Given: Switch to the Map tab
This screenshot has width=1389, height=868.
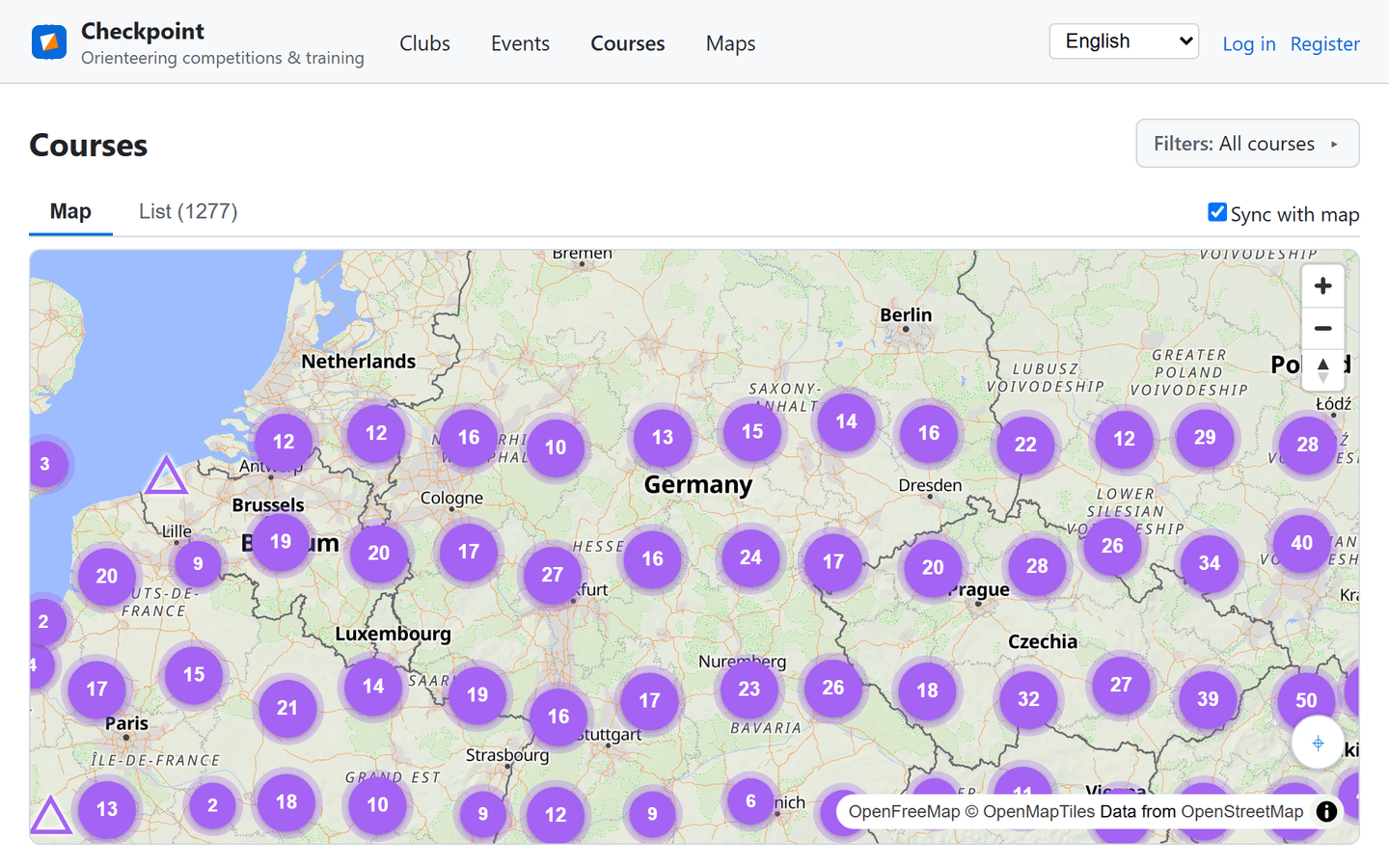Looking at the screenshot, I should coord(70,211).
